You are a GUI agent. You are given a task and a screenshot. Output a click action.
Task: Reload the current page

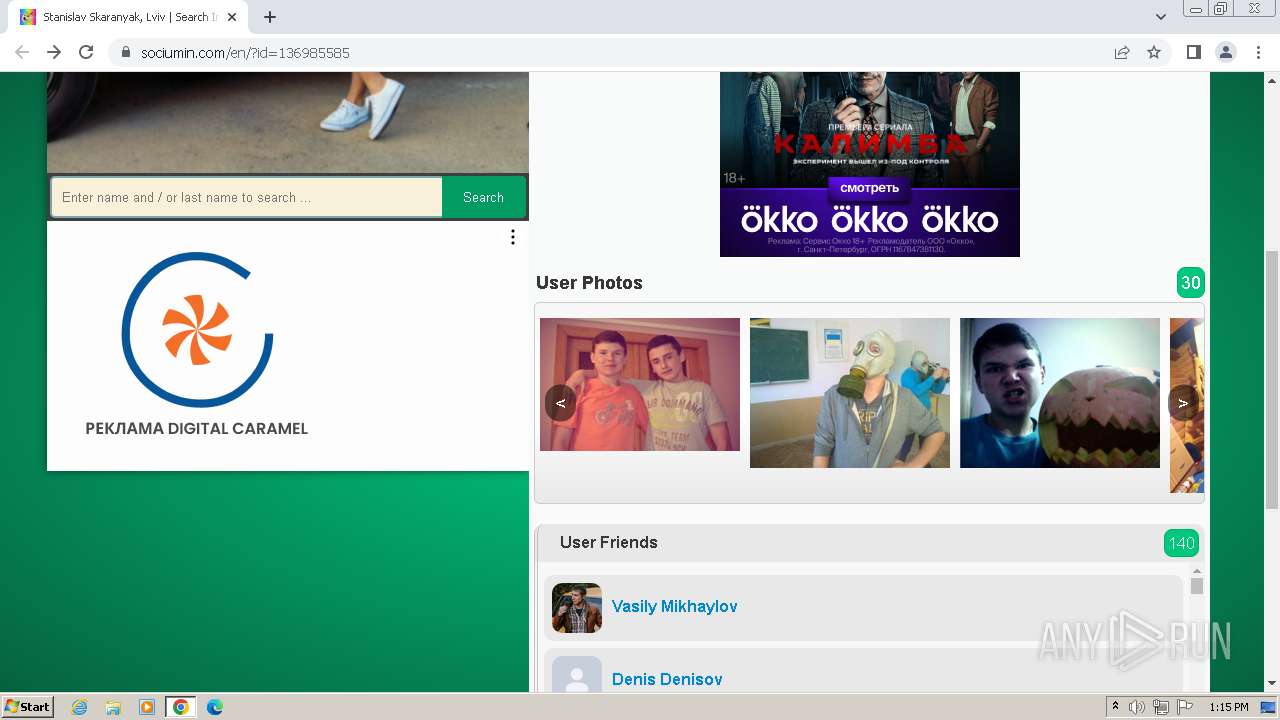point(86,52)
